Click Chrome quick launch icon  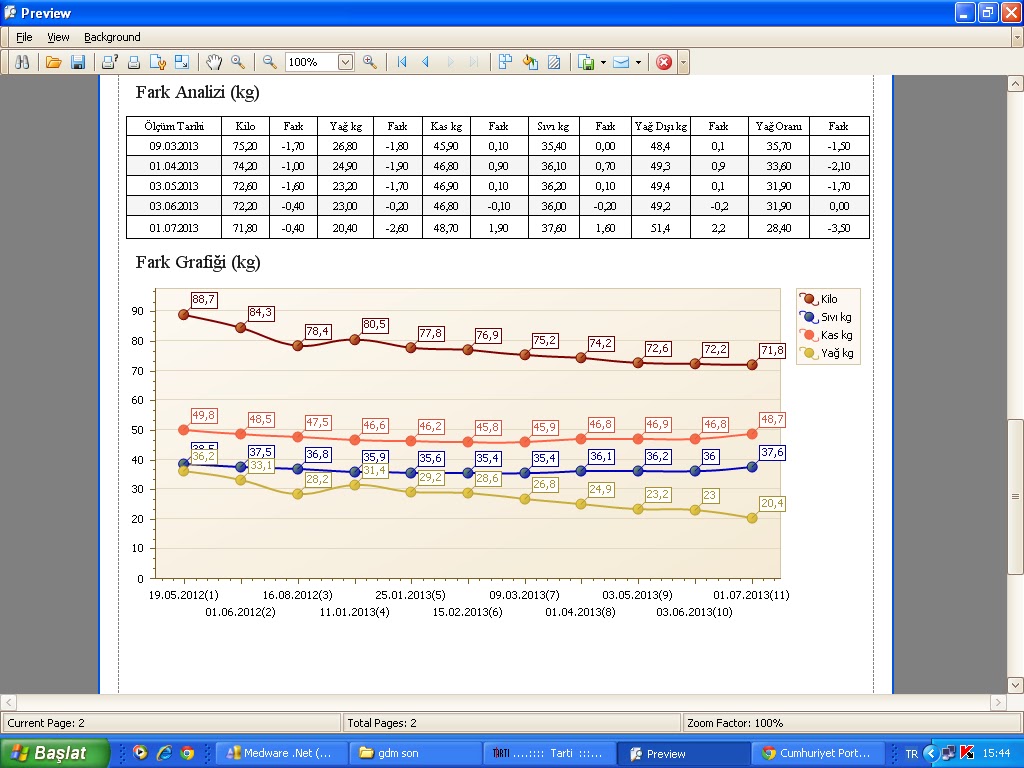pos(187,753)
